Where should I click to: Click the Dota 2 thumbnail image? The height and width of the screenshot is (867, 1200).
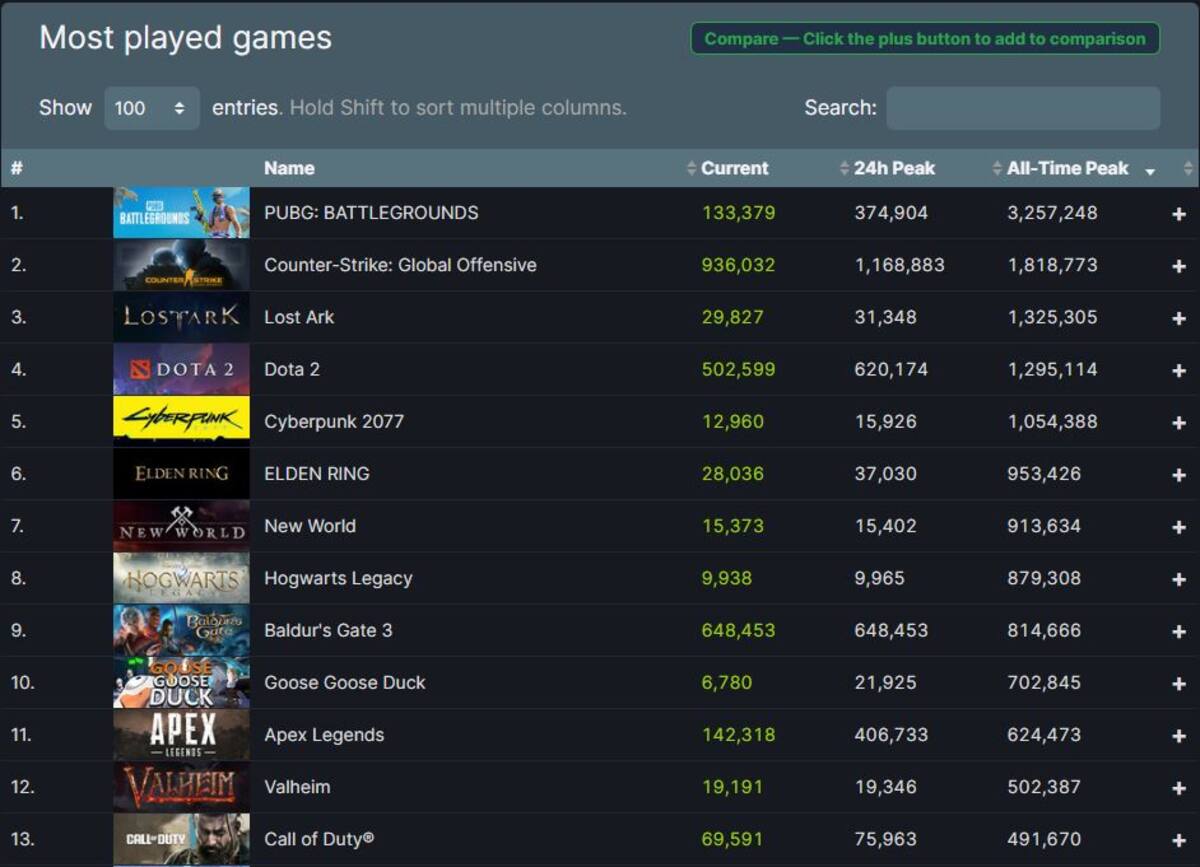[x=181, y=369]
